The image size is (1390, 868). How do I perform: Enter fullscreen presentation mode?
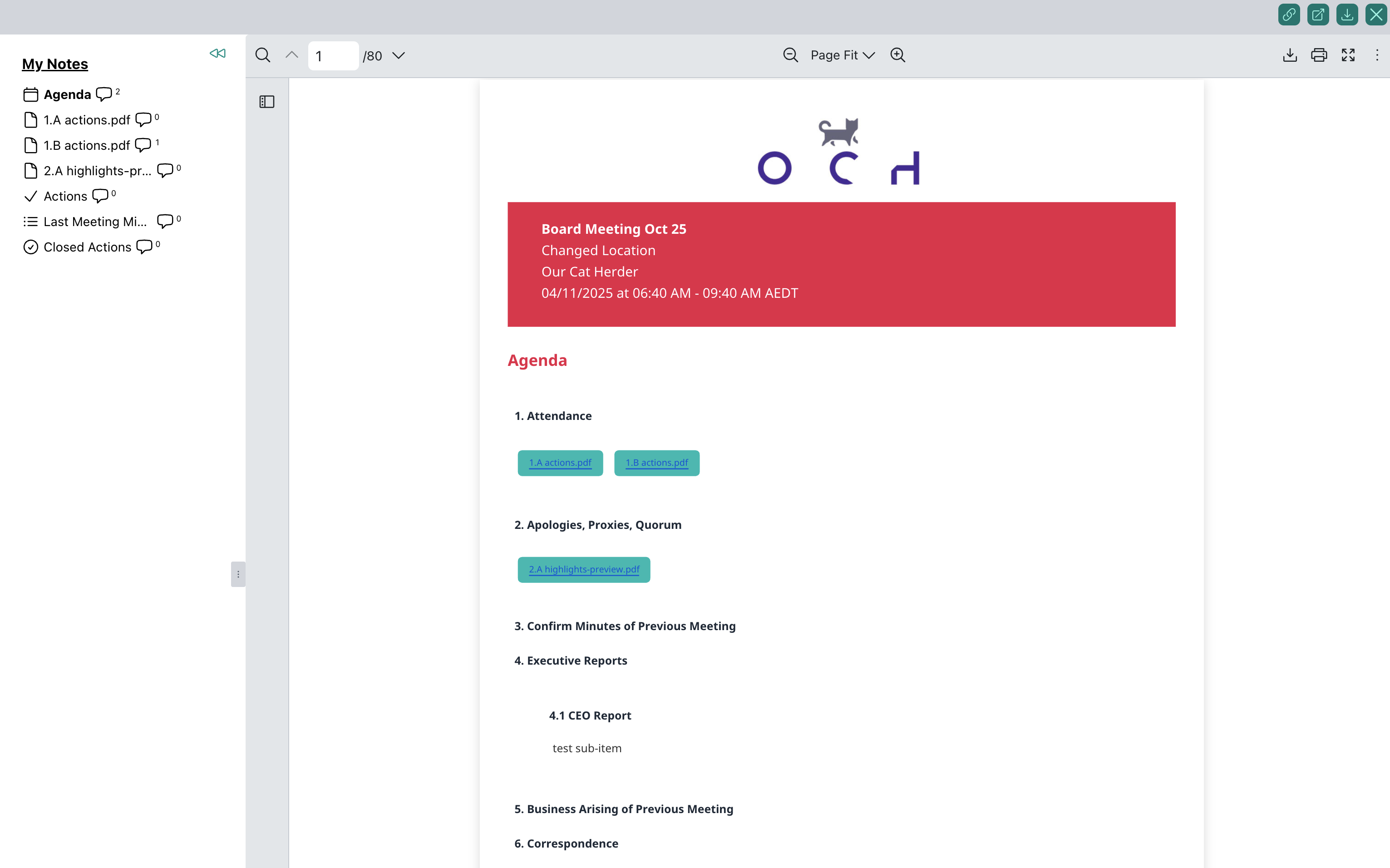[x=1348, y=55]
